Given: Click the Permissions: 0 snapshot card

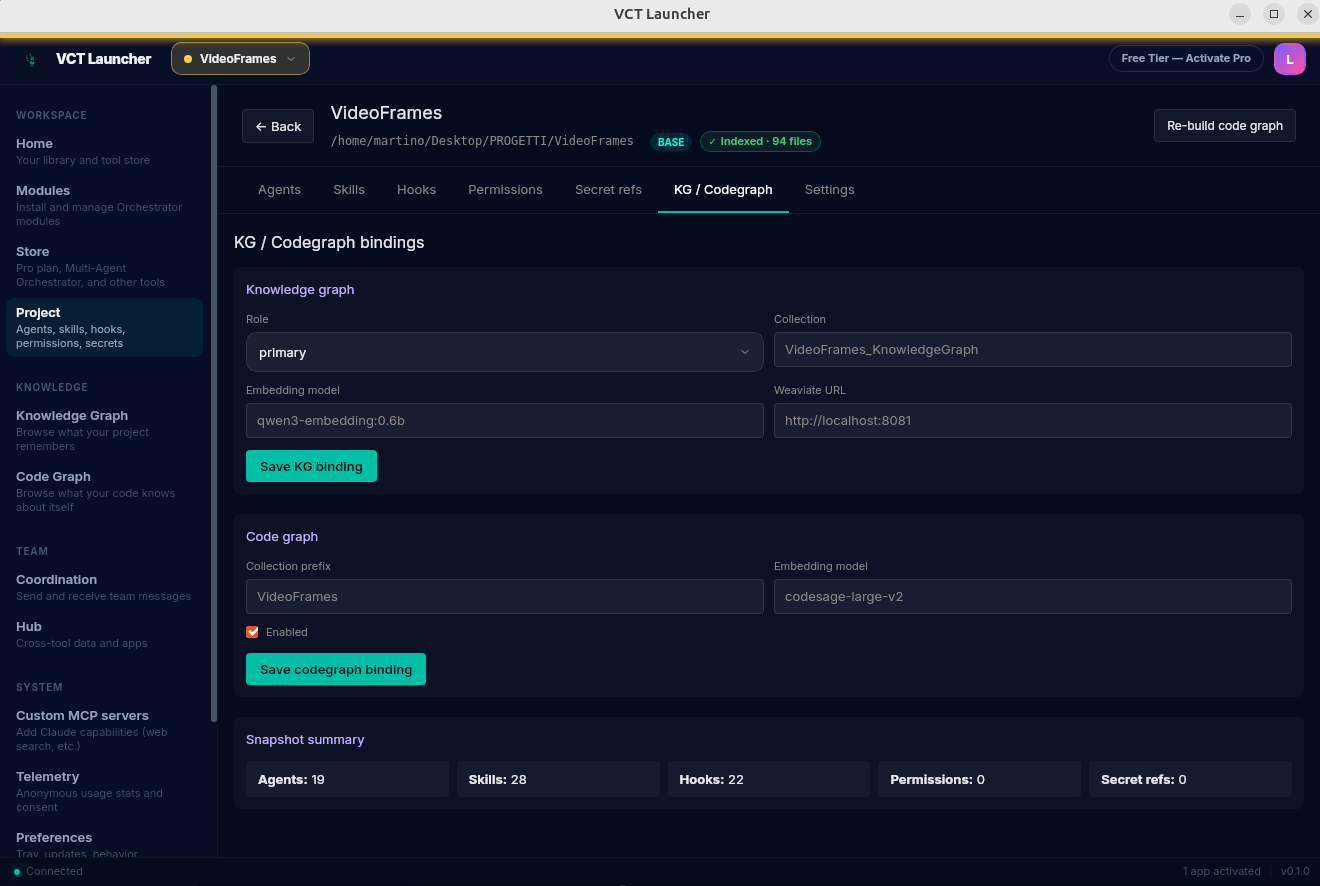Looking at the screenshot, I should [x=979, y=779].
